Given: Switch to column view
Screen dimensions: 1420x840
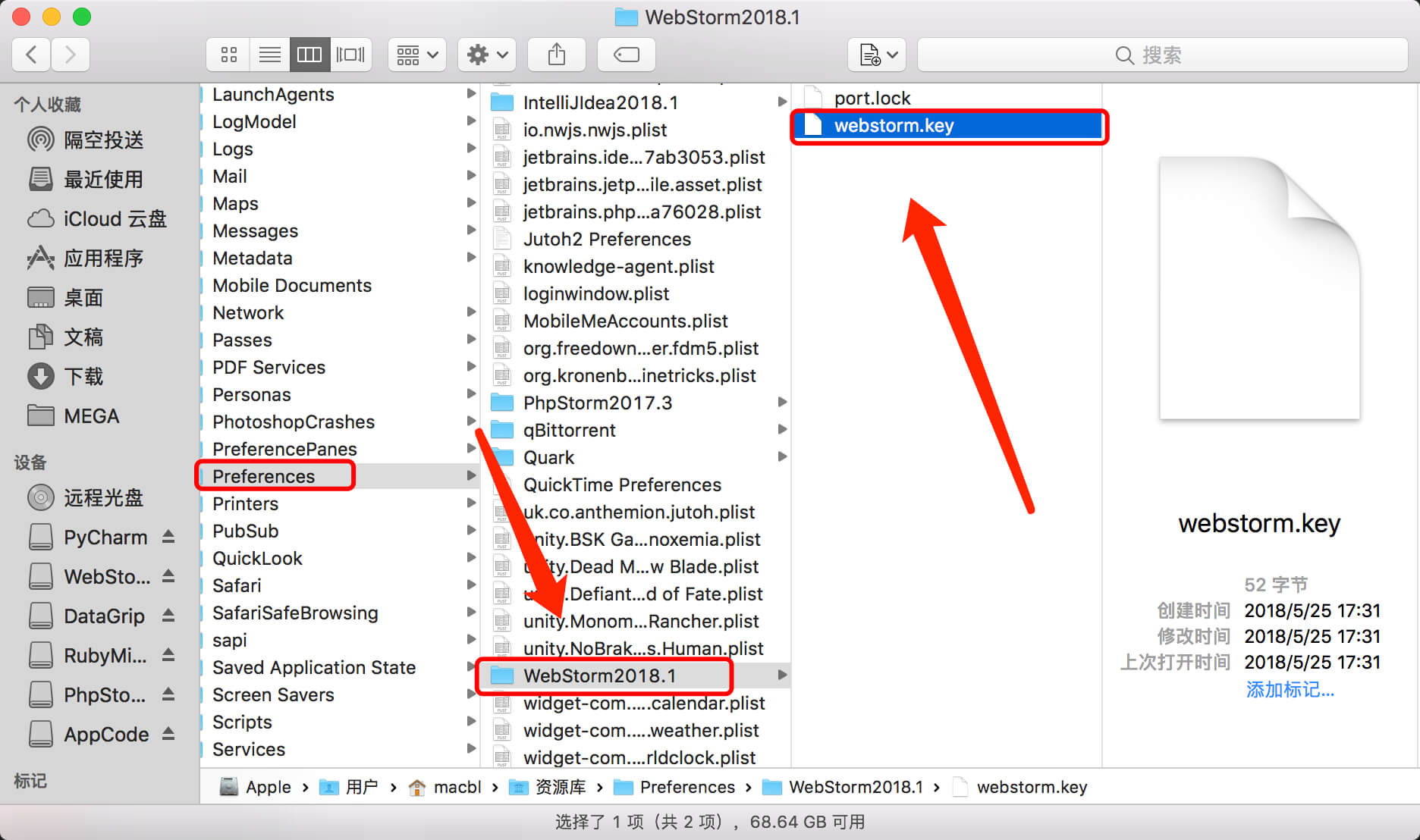Looking at the screenshot, I should coord(309,55).
